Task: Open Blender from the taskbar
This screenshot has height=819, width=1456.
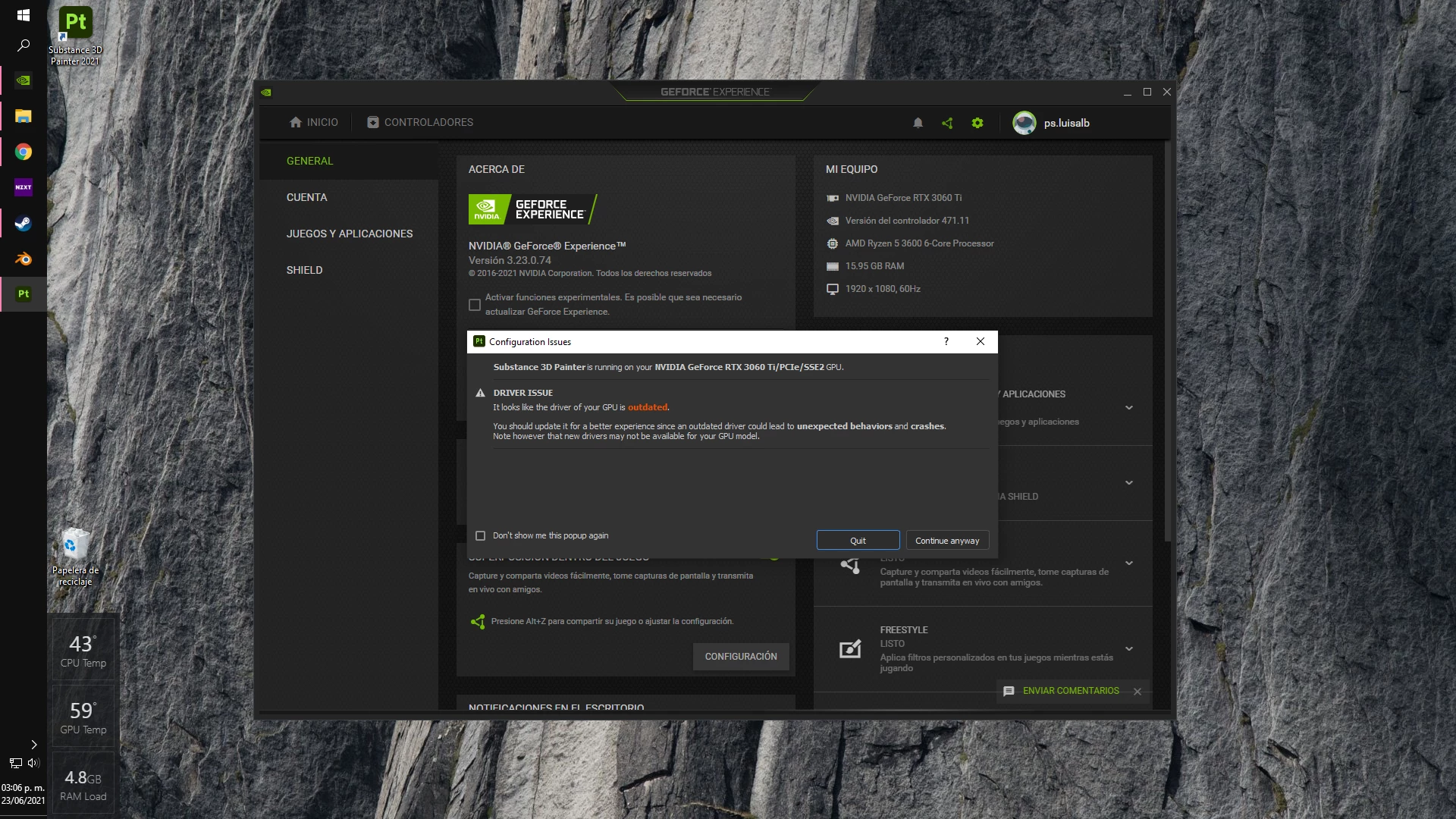Action: point(24,259)
